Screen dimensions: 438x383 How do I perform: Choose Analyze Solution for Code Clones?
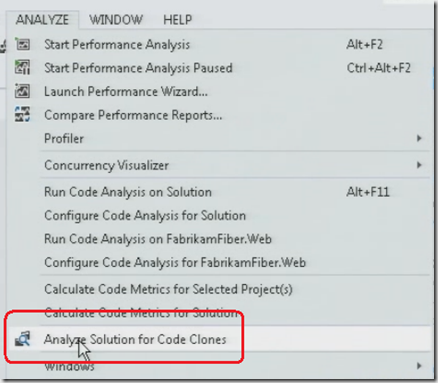click(x=135, y=339)
